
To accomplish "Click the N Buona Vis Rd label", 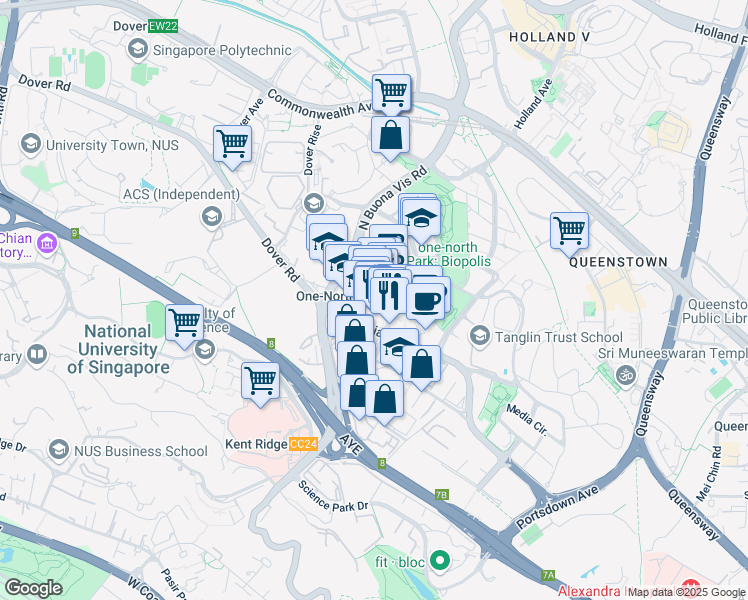I will coord(393,198).
